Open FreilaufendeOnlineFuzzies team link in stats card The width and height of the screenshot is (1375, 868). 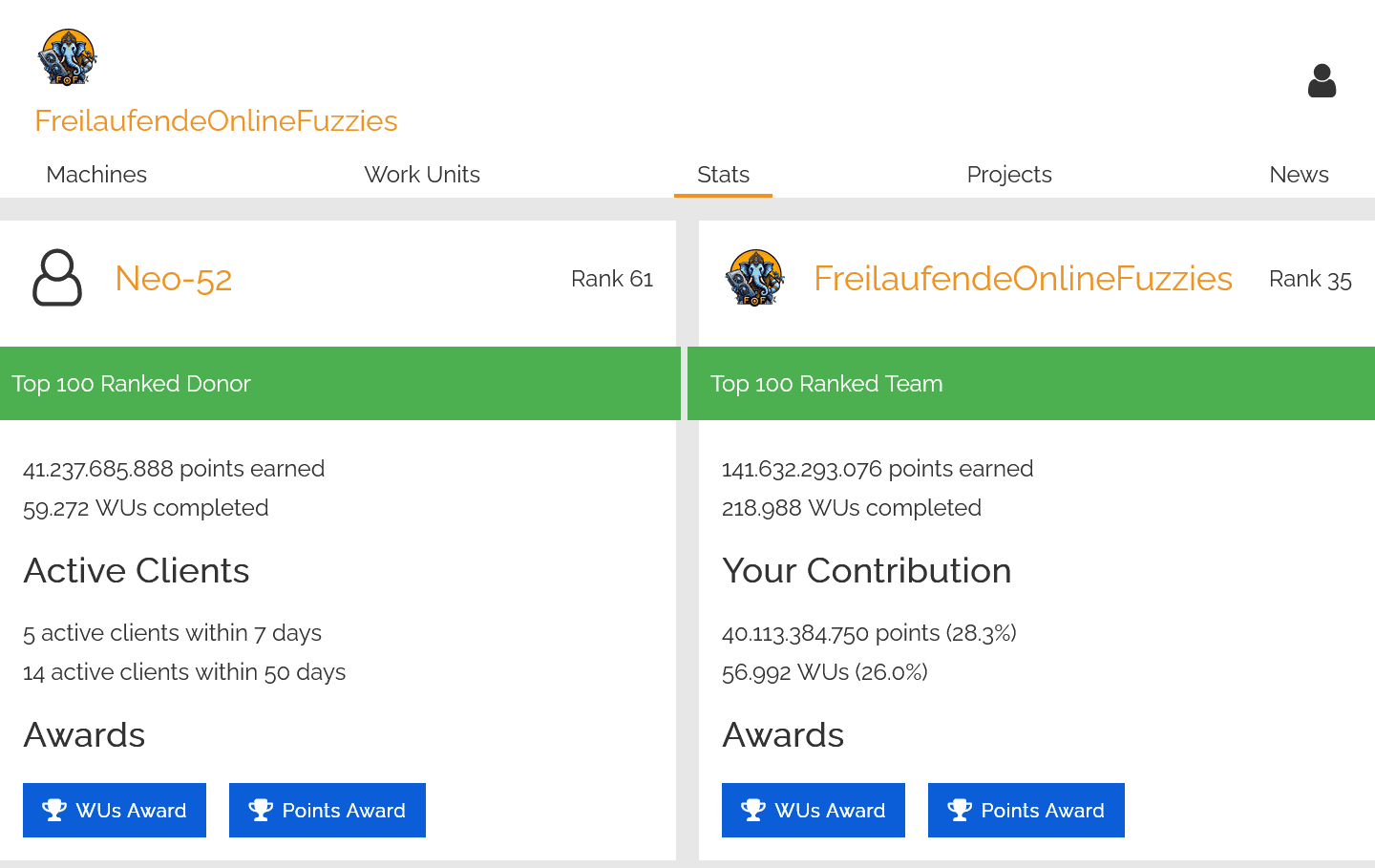click(x=1023, y=279)
